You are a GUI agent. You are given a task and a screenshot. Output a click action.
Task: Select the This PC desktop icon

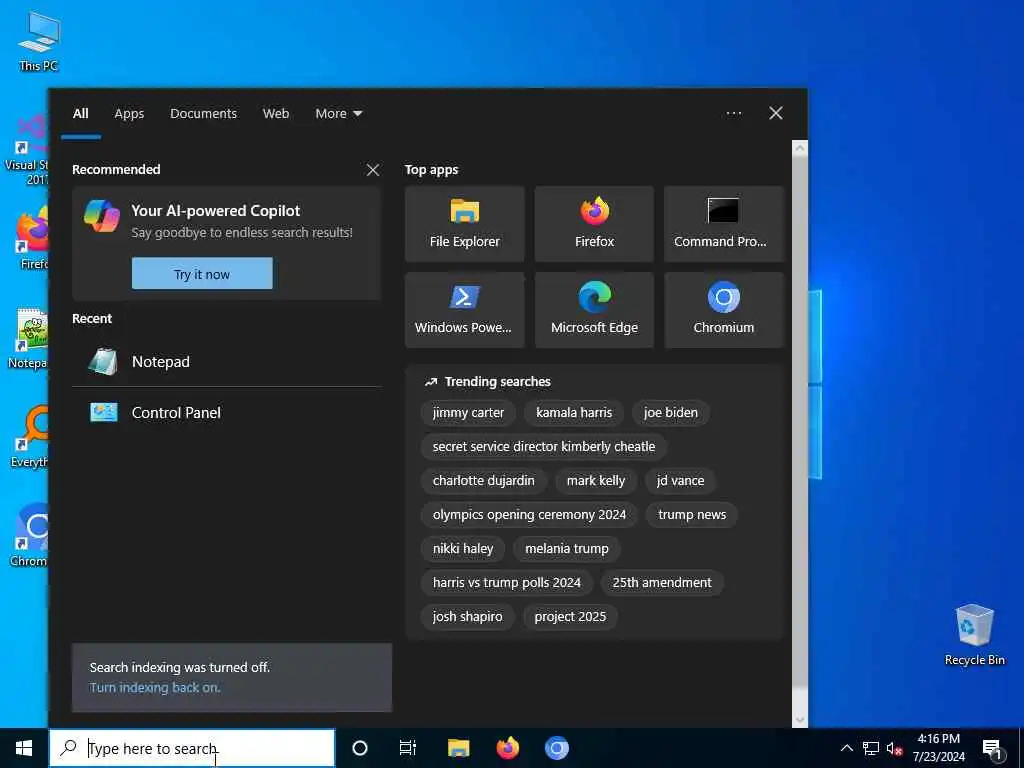pyautogui.click(x=39, y=41)
